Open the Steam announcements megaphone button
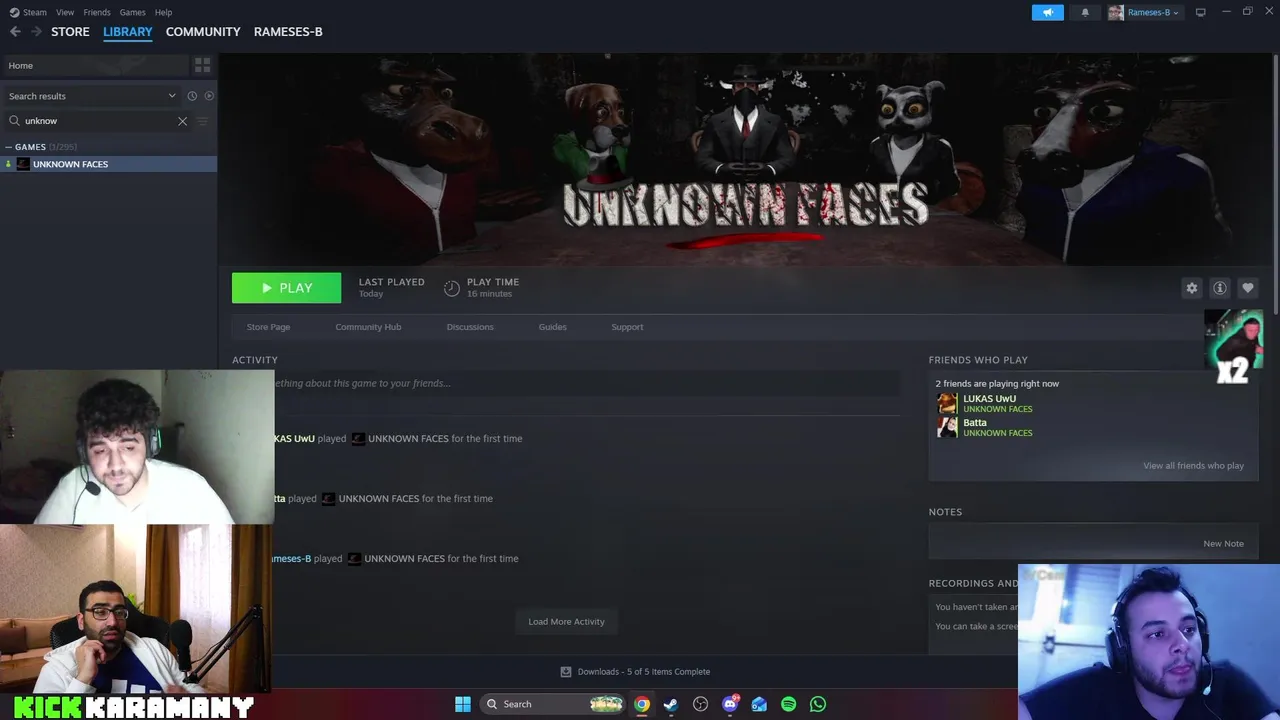Screen dimensions: 1280x720 (x=1048, y=12)
